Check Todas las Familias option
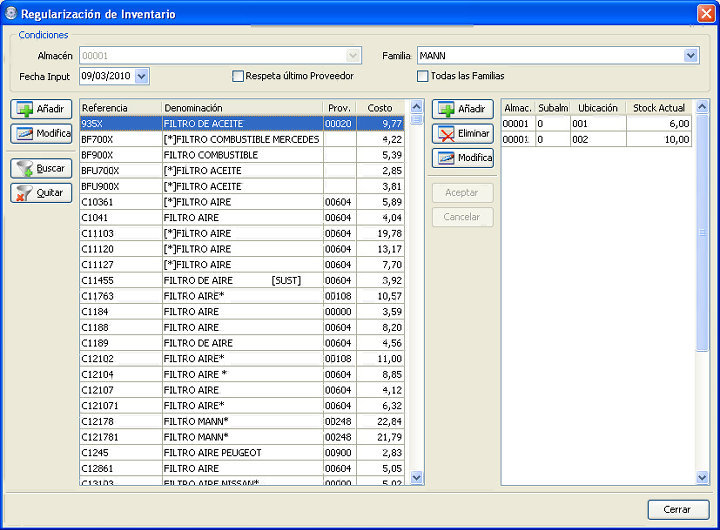Viewport: 720px width, 530px height. tap(422, 76)
